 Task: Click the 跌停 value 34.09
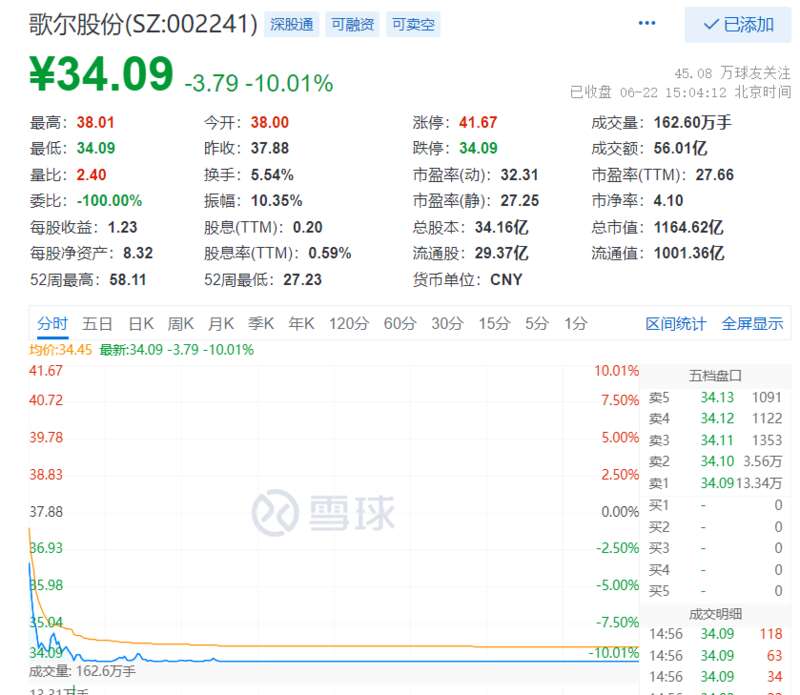(478, 148)
